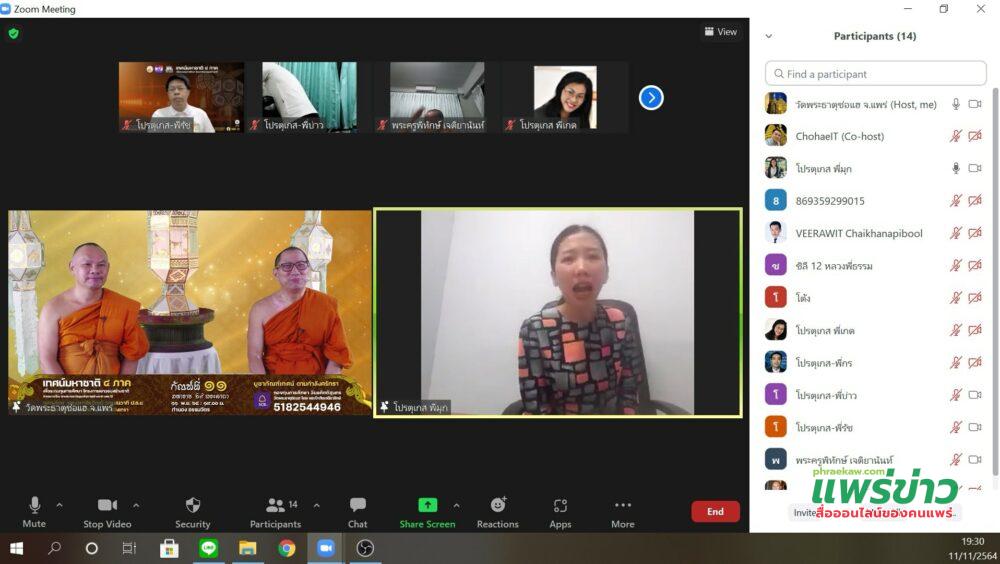
Task: Open LINE app from Windows taskbar
Action: pos(208,548)
